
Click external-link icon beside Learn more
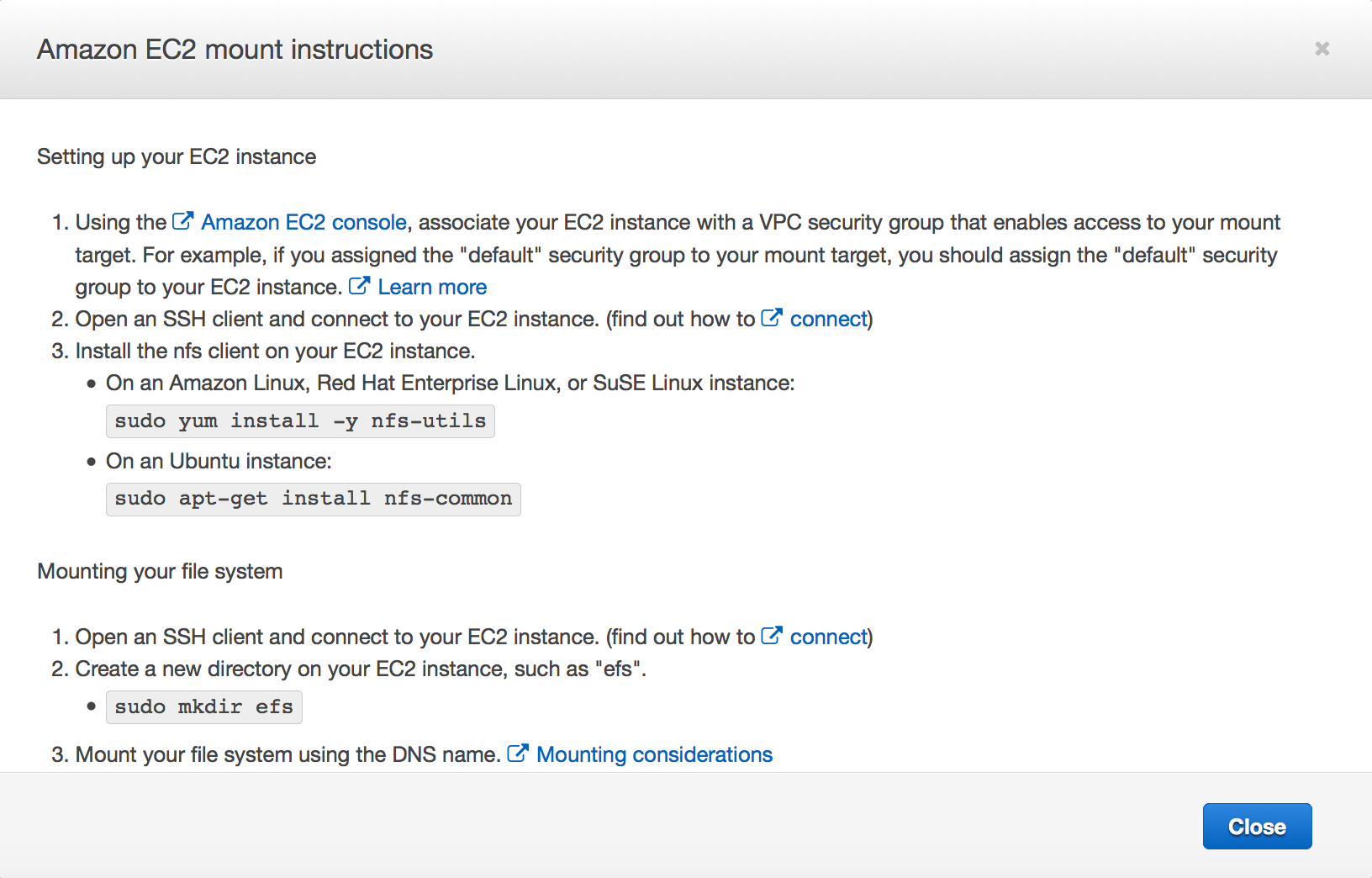[x=359, y=287]
